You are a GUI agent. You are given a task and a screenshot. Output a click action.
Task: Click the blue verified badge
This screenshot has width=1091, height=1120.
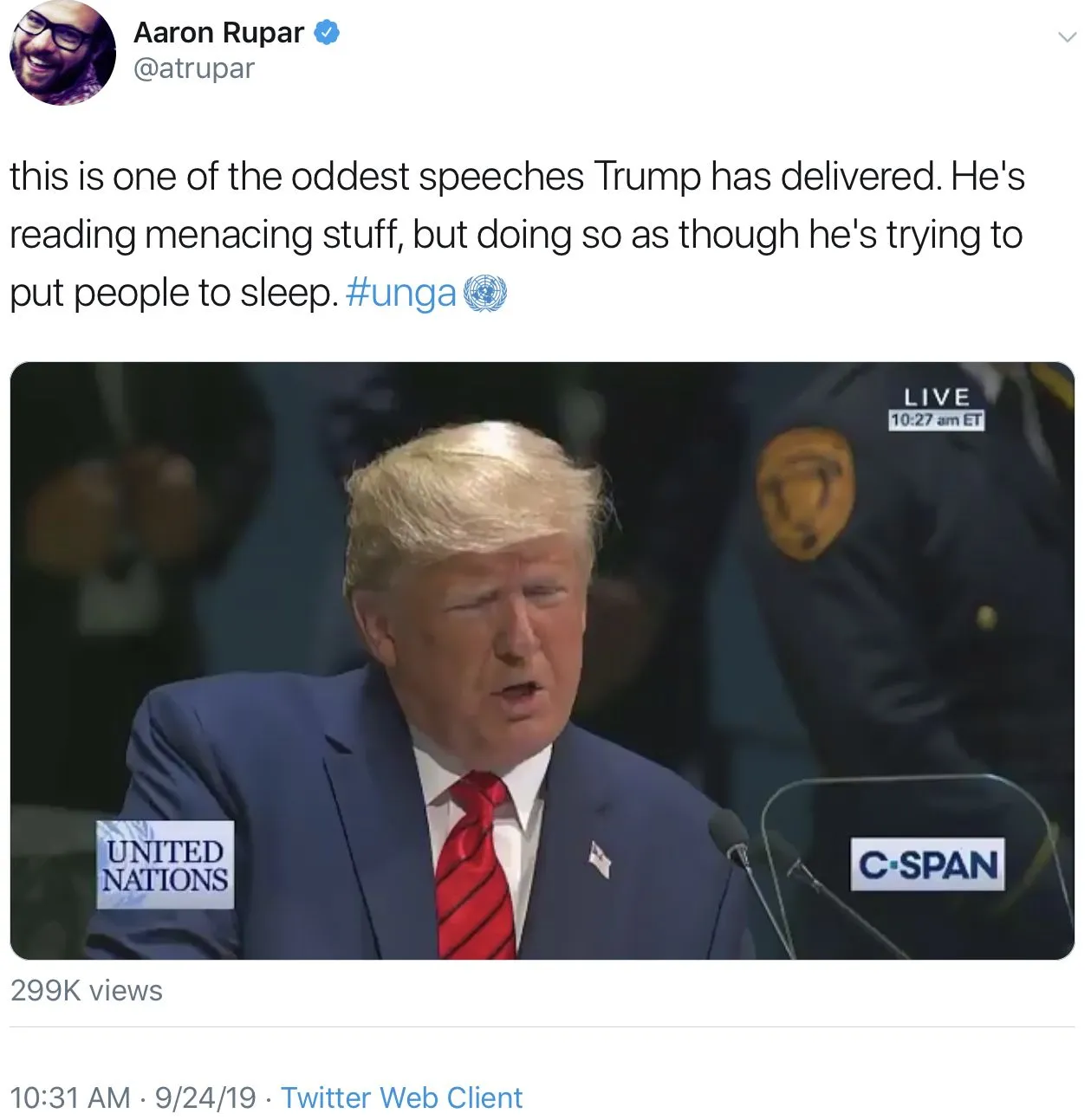pos(327,33)
